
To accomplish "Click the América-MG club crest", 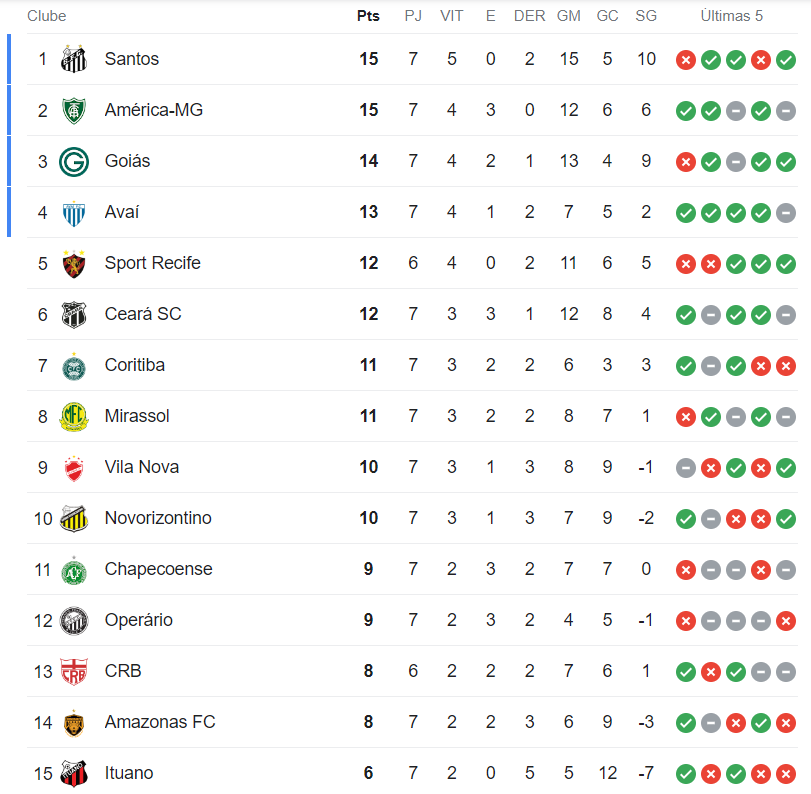I will pos(74,110).
